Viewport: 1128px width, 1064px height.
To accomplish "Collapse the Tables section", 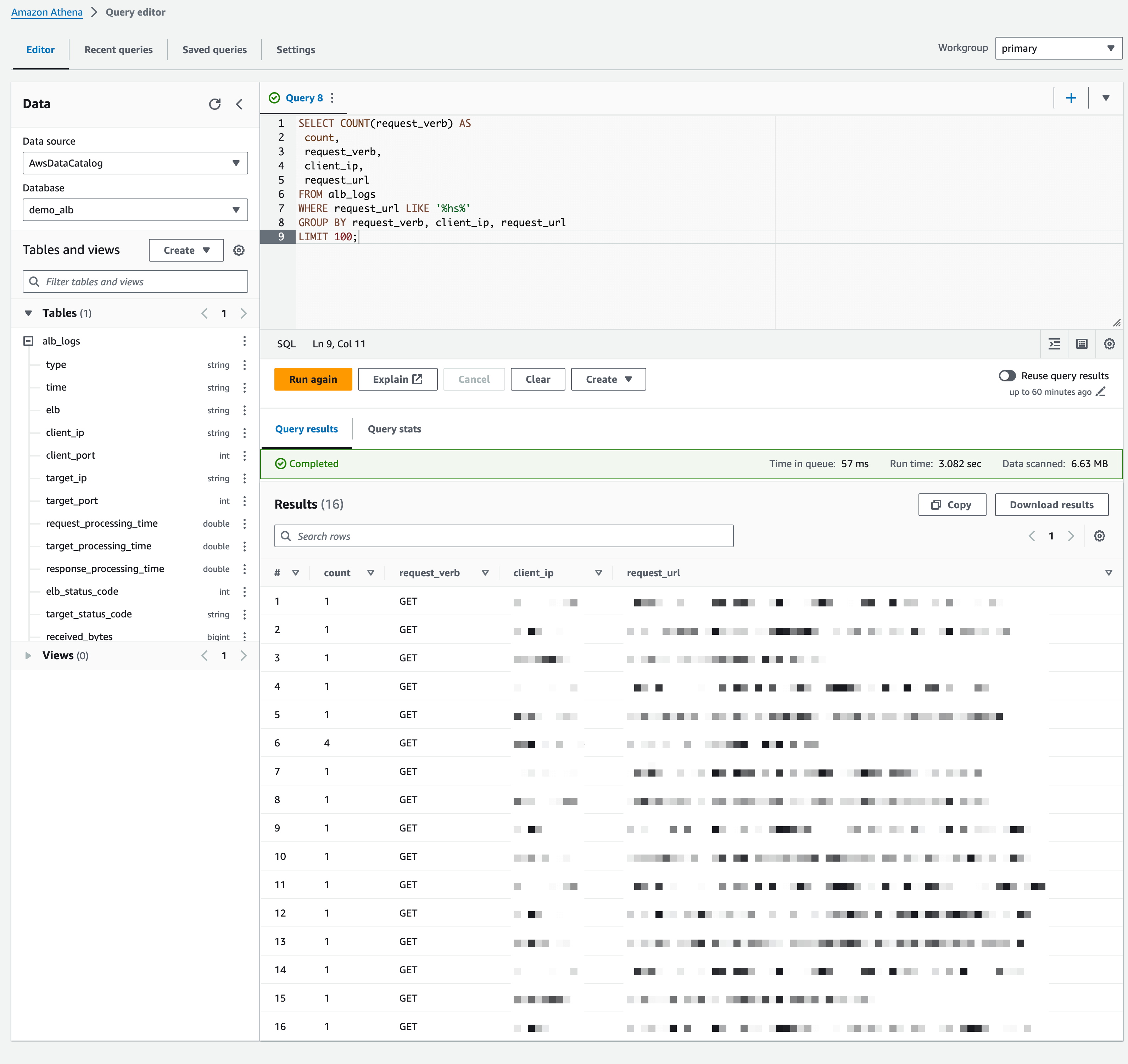I will tap(28, 313).
